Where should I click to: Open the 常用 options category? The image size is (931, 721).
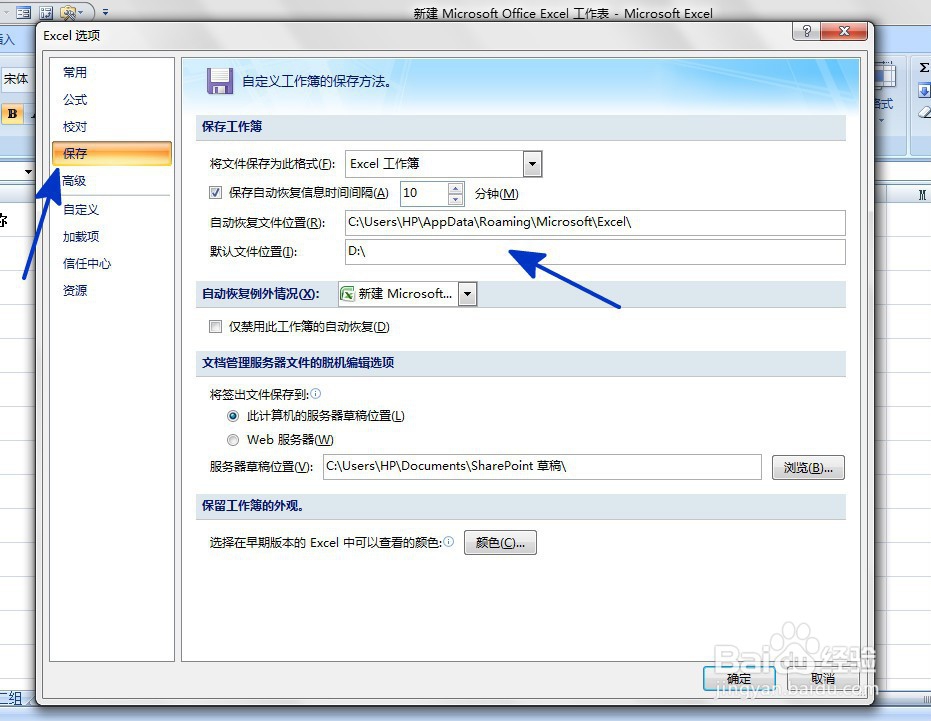click(75, 72)
